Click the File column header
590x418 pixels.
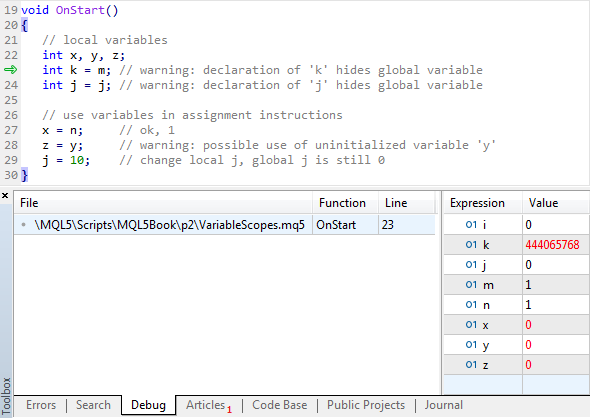[163, 203]
